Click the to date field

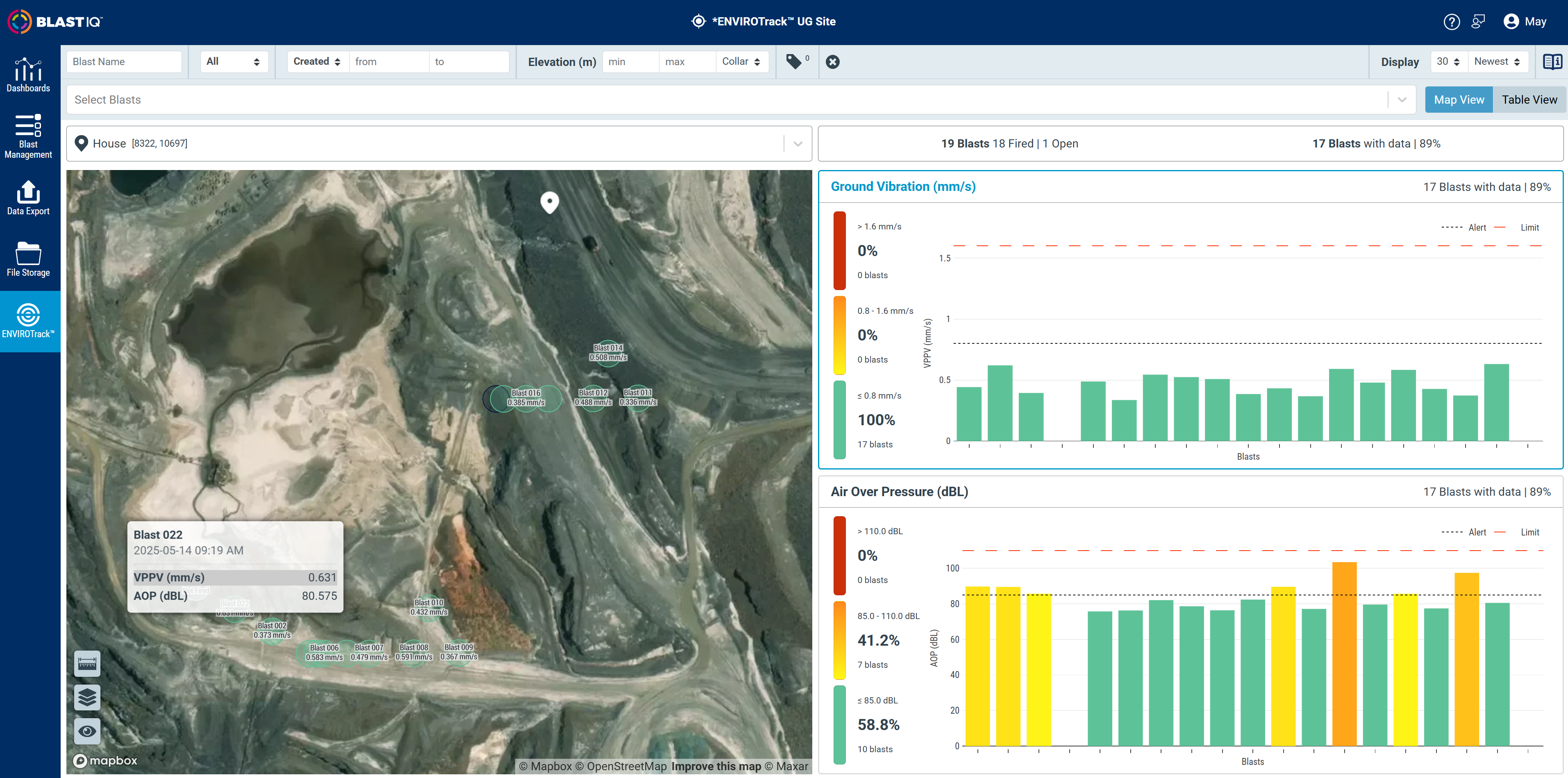(x=469, y=61)
